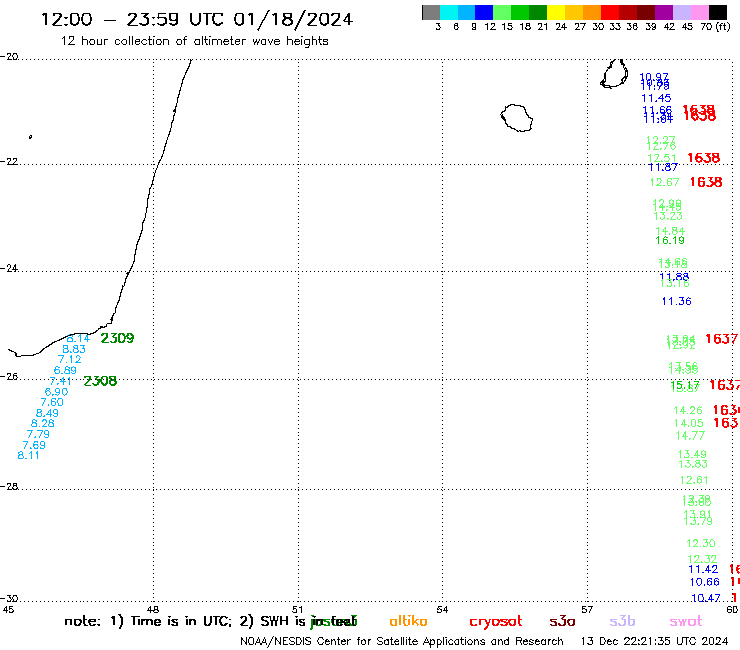Click the wave height value '8.83'
This screenshot has width=740, height=650.
(74, 349)
